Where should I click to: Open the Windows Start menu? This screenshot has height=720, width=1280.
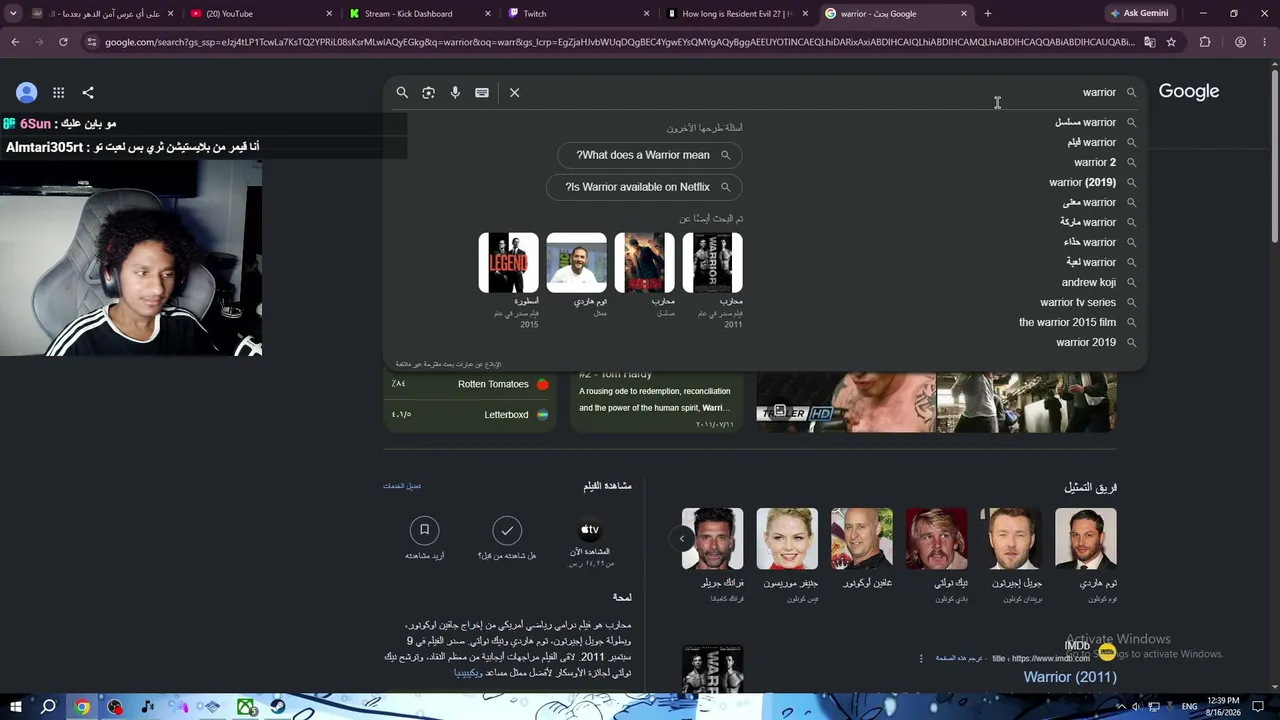pyautogui.click(x=15, y=707)
